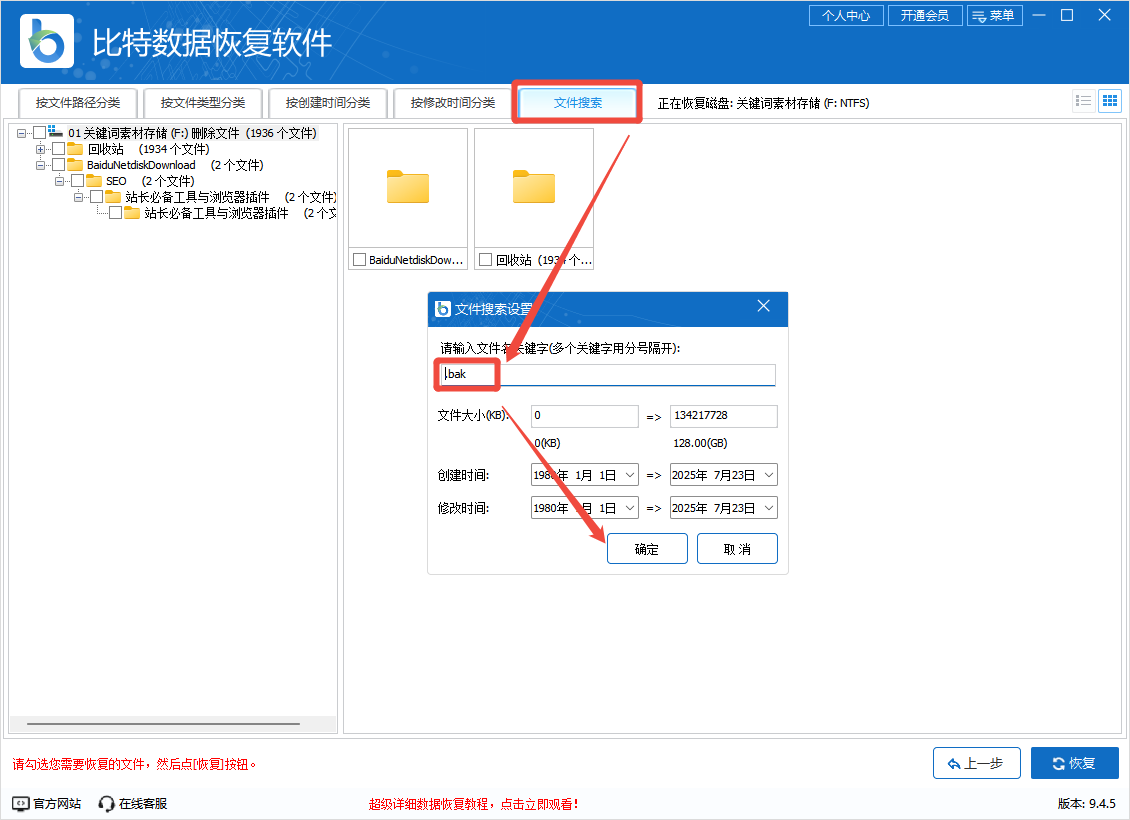Image resolution: width=1130 pixels, height=820 pixels.
Task: Click the 恢复 recover button
Action: coord(1075,763)
